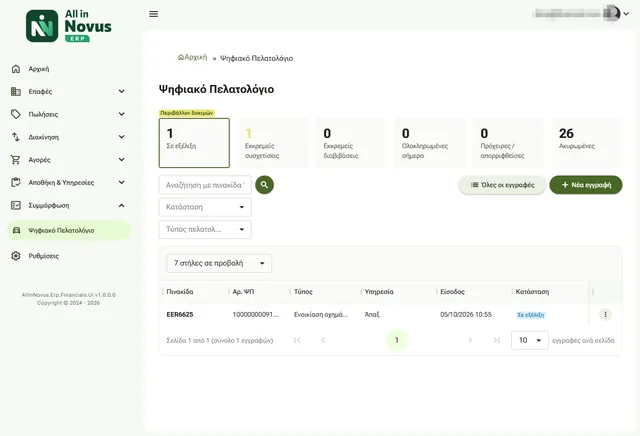Image resolution: width=640 pixels, height=436 pixels.
Task: Click the arrows icon beside Διακίνηση
Action: [x=16, y=137]
